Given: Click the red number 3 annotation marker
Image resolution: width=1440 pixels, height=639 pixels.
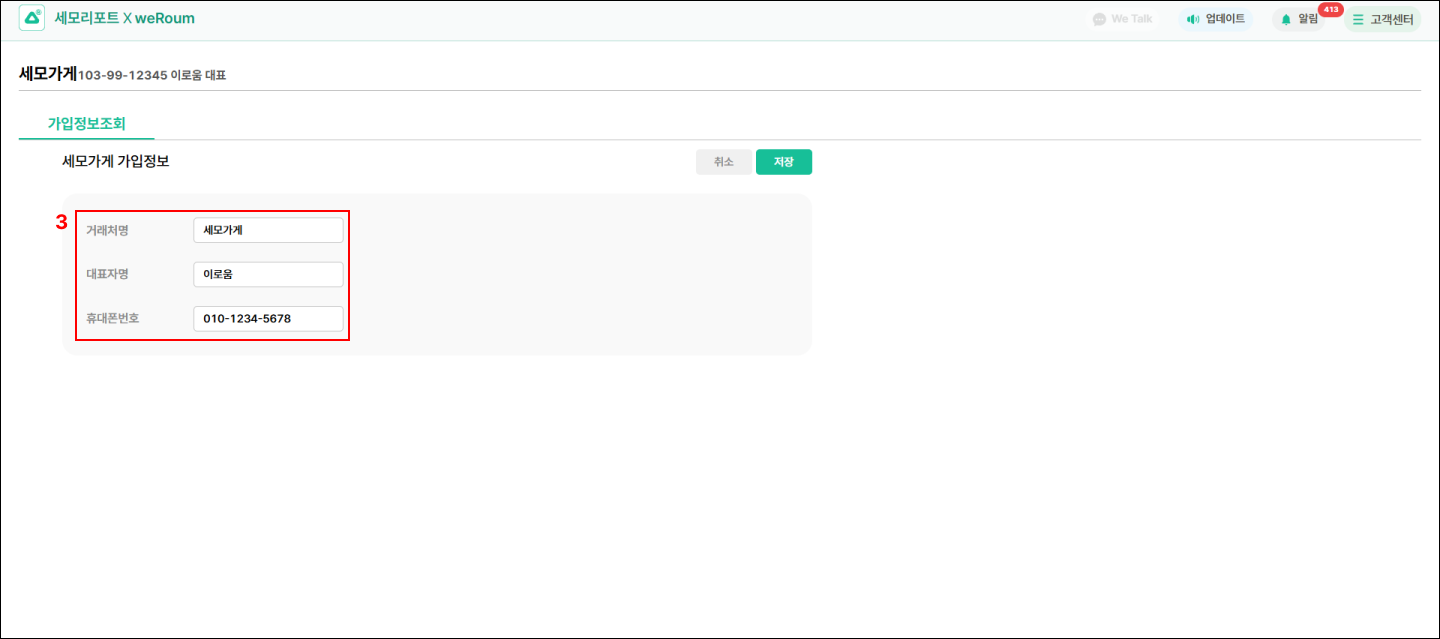Looking at the screenshot, I should click(x=61, y=222).
